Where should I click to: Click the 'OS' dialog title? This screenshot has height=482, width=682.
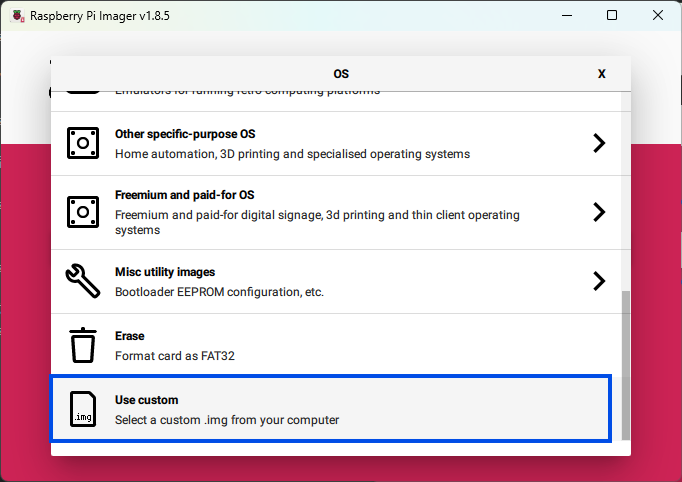341,74
